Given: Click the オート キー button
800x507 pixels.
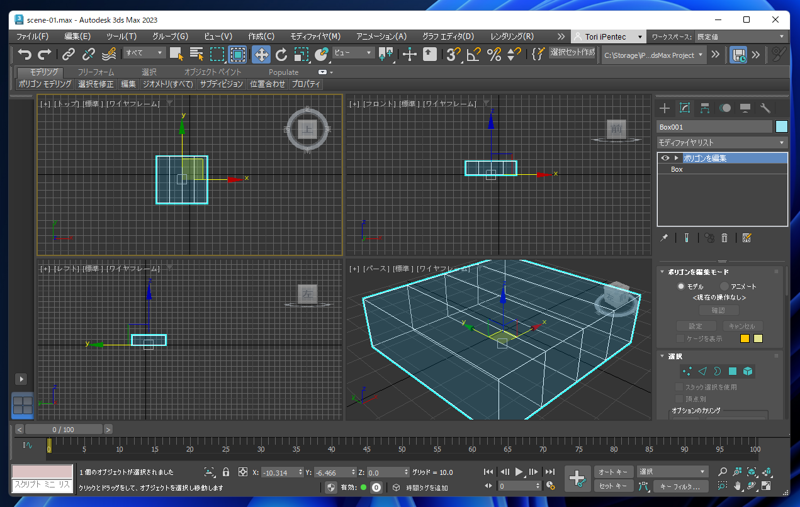Looking at the screenshot, I should (613, 472).
